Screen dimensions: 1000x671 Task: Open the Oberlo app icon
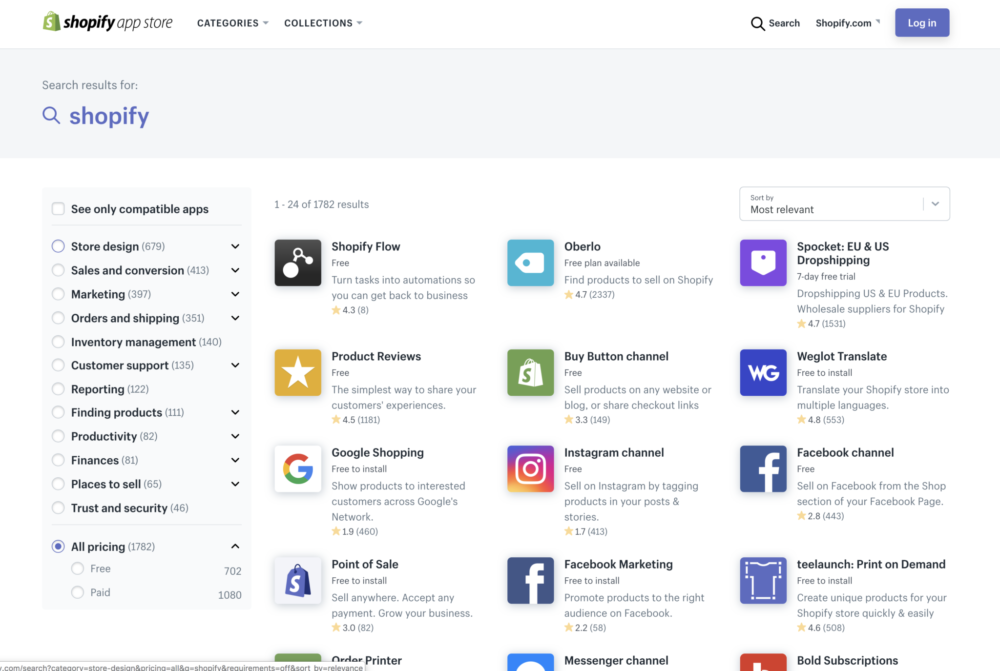click(x=530, y=263)
